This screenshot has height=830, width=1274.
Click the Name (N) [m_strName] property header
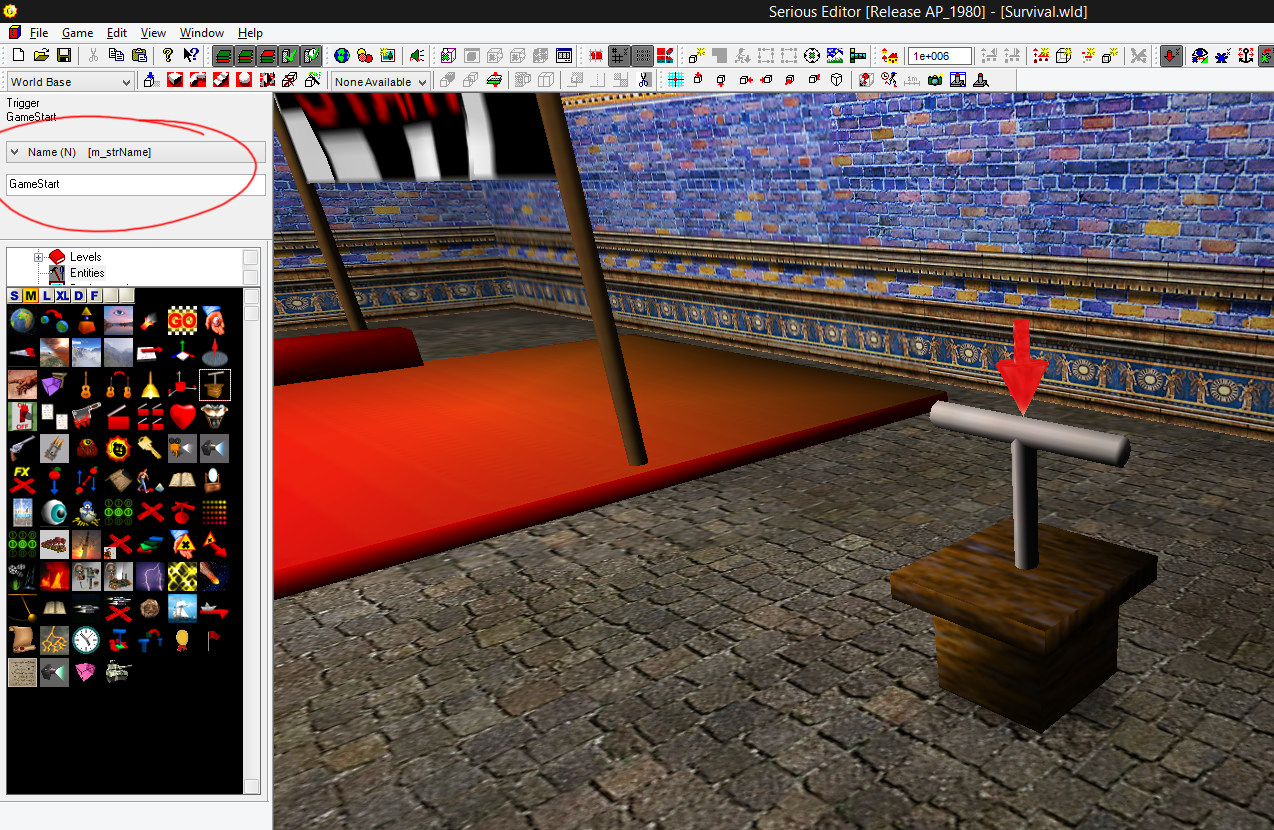click(x=136, y=152)
